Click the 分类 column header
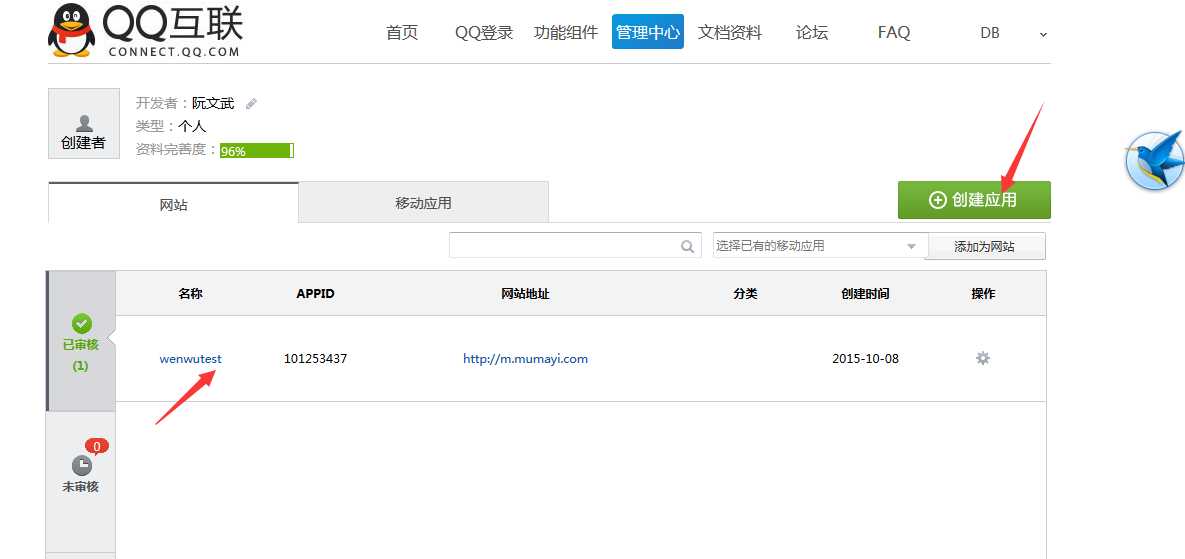This screenshot has height=559, width=1185. coord(744,294)
